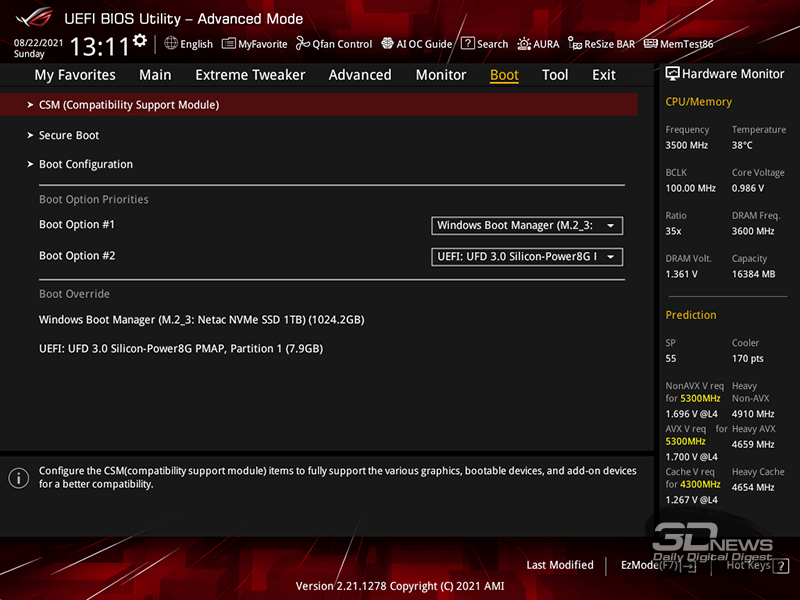Click the Boot Option #1 label
The height and width of the screenshot is (600, 800).
(77, 224)
